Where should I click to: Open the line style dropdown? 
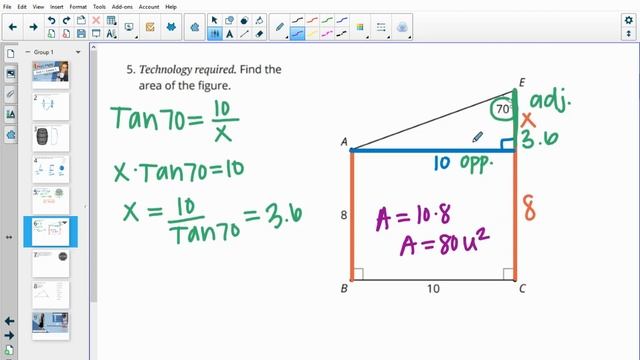point(381,27)
